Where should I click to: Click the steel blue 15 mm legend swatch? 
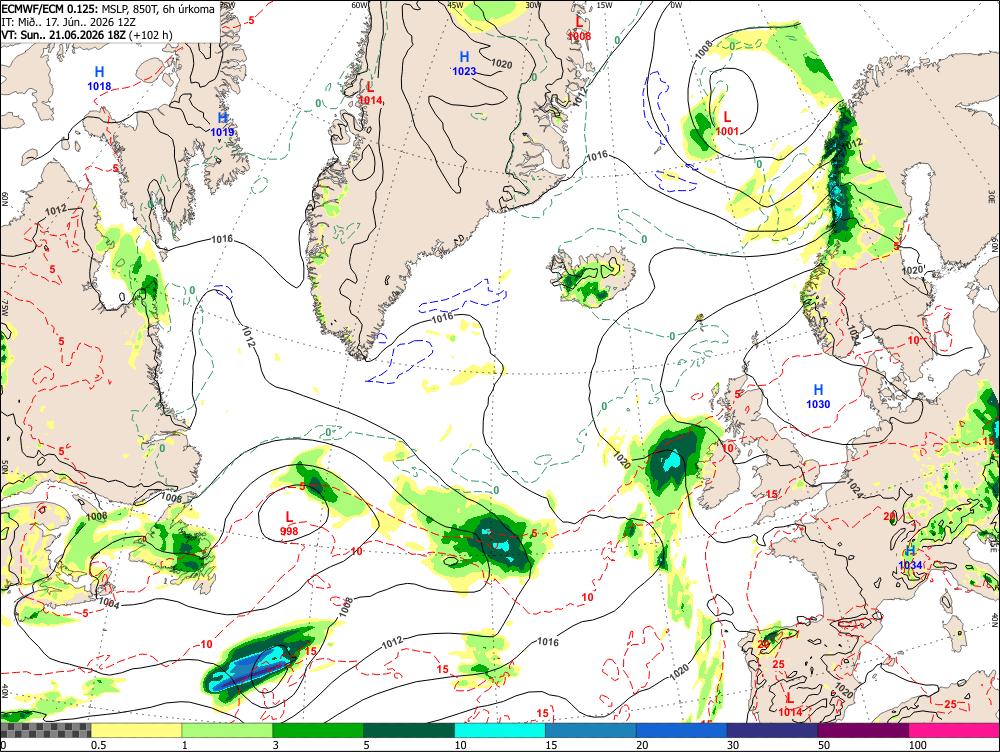tap(591, 730)
